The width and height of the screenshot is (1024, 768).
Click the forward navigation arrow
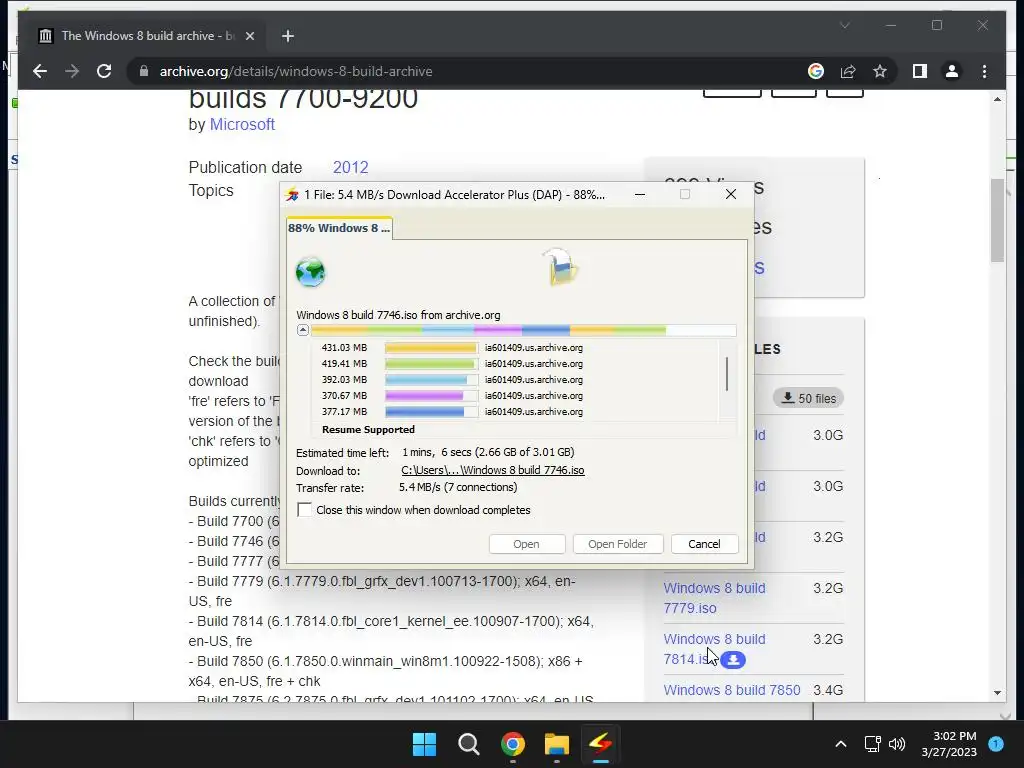pos(72,71)
